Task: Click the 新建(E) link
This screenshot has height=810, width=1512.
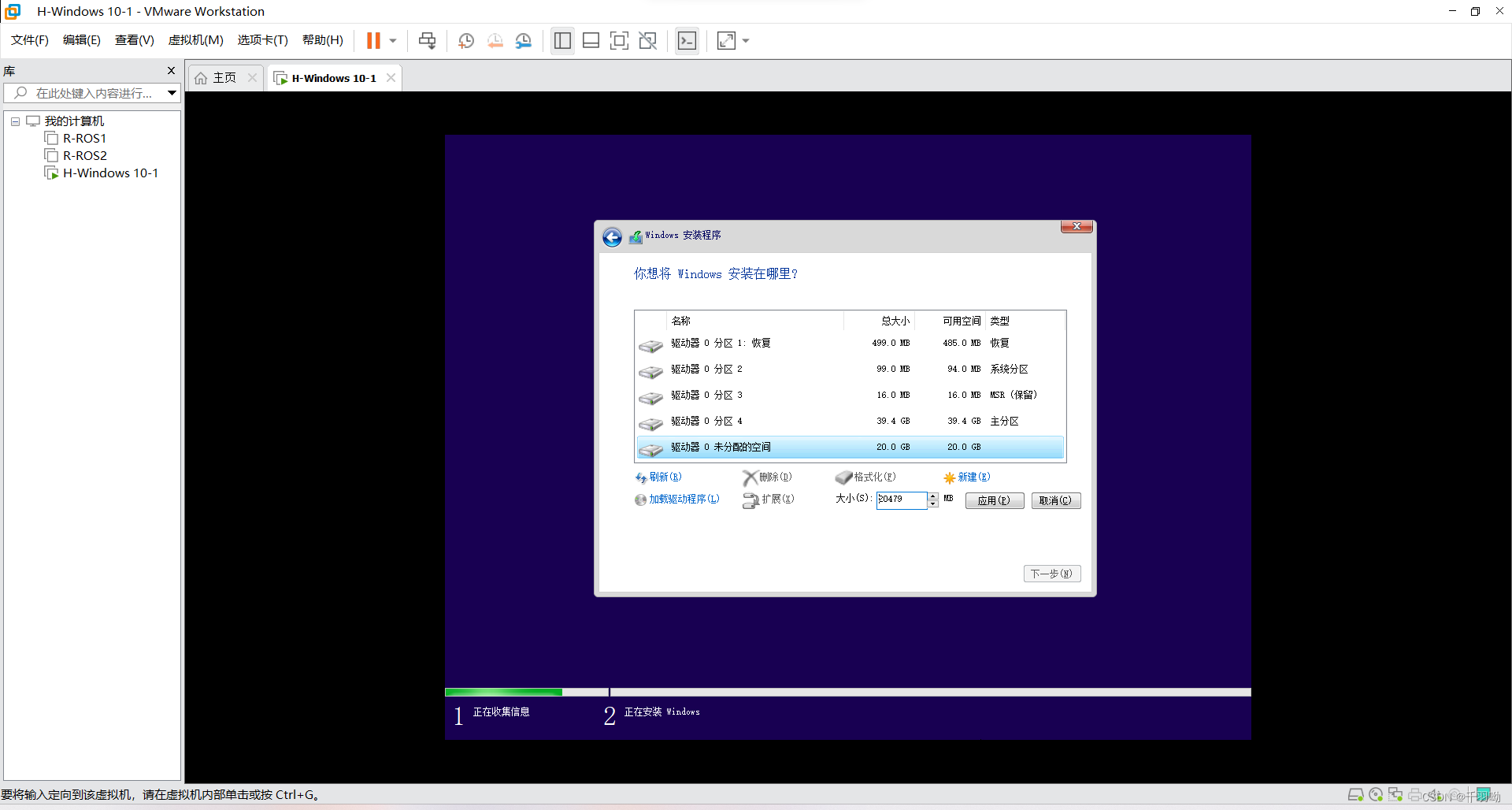Action: coord(967,477)
